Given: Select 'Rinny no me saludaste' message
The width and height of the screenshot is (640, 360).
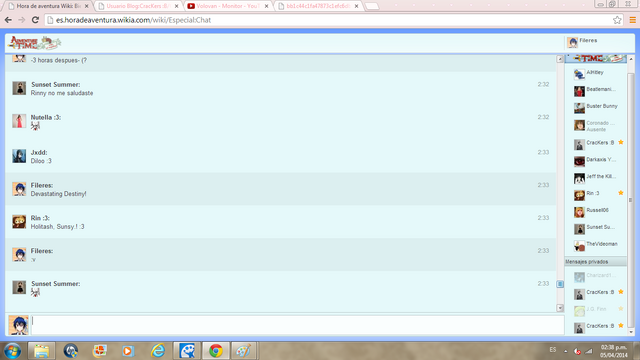Looking at the screenshot, I should coord(62,93).
